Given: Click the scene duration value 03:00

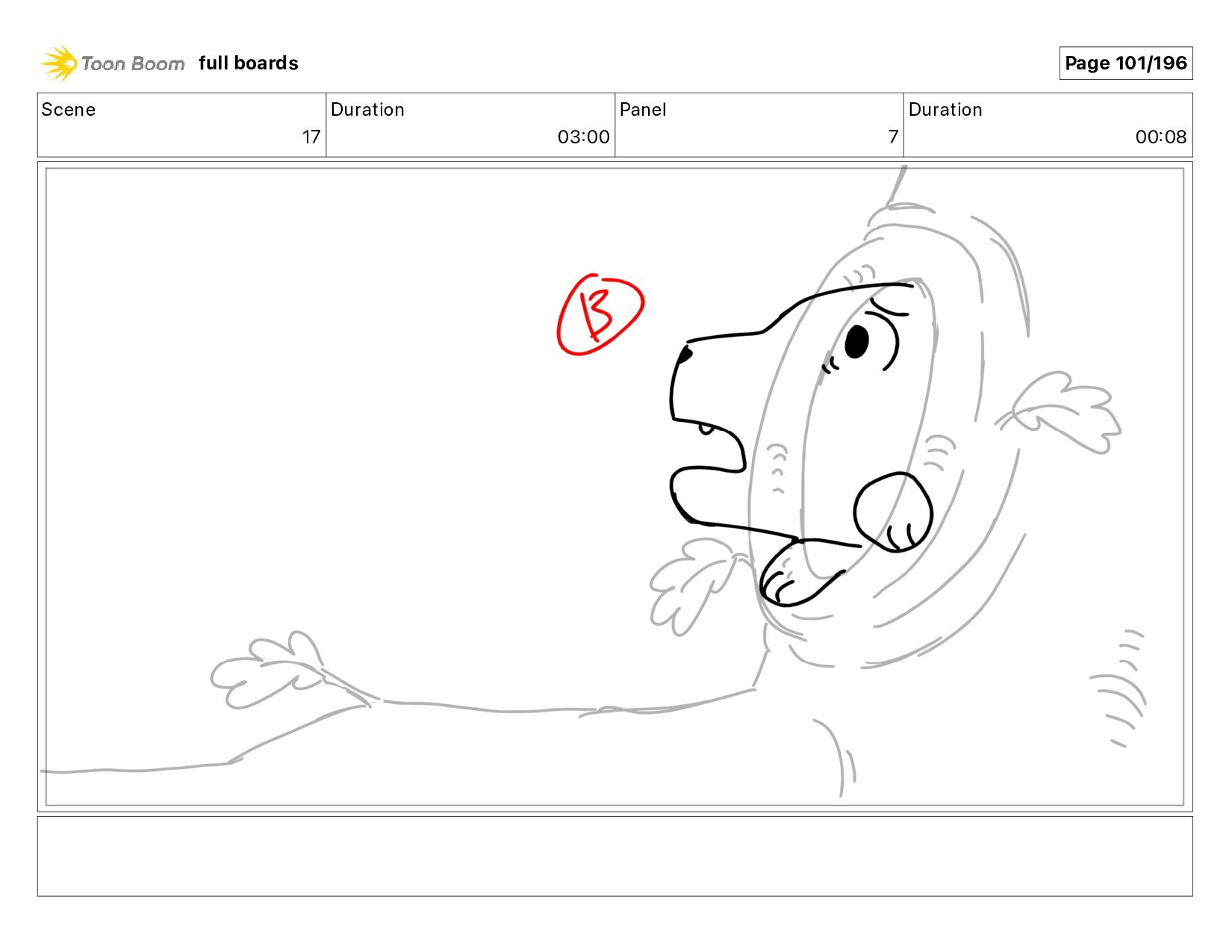Looking at the screenshot, I should click(583, 137).
